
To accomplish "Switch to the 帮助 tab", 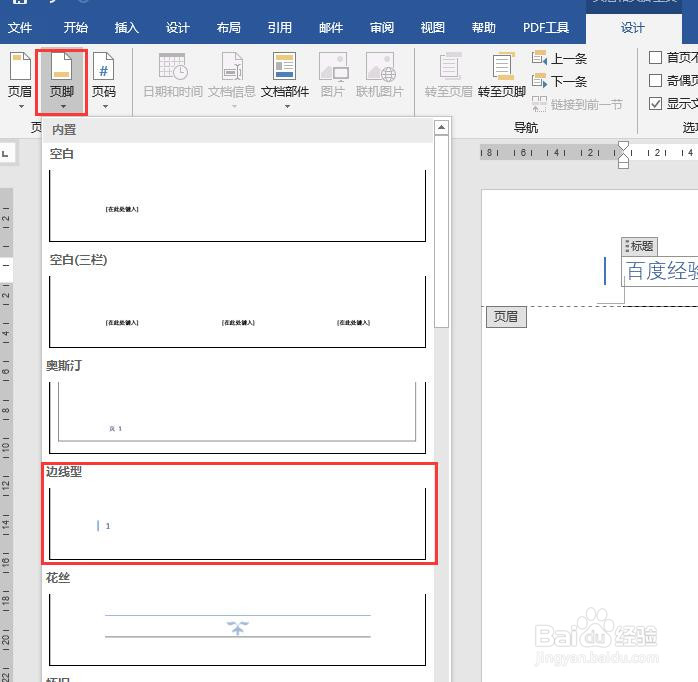I will coord(484,28).
